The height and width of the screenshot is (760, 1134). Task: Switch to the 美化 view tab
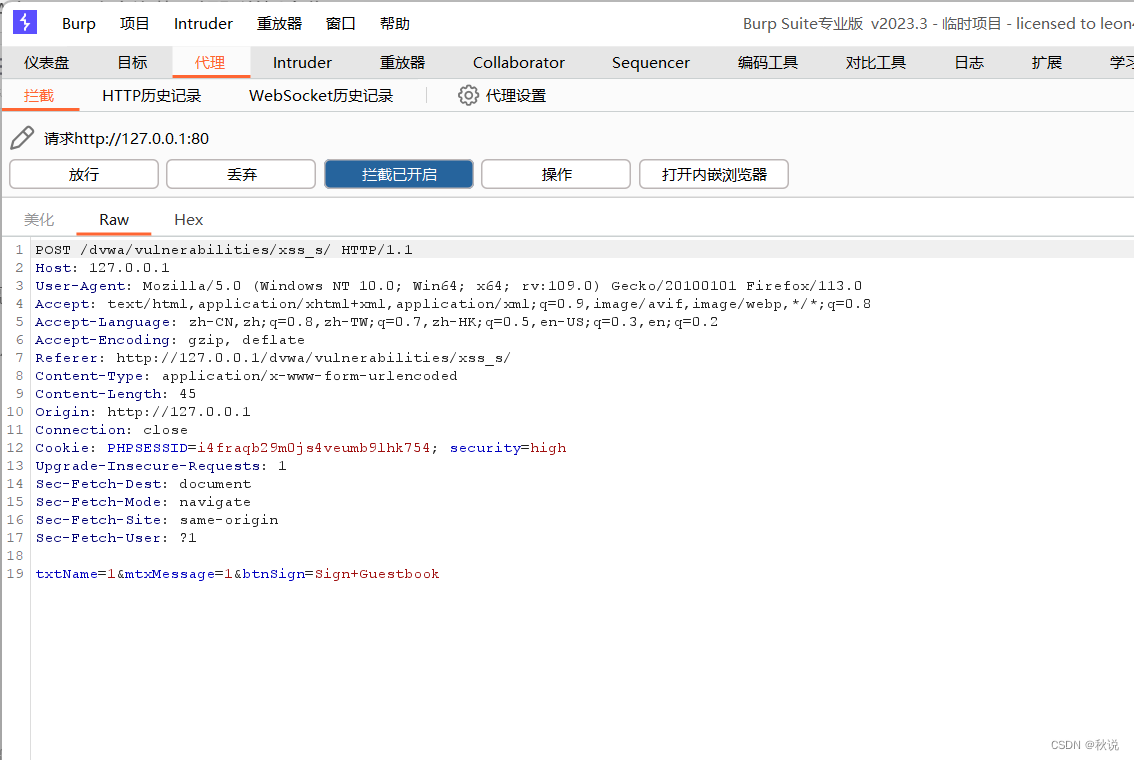tap(39, 220)
